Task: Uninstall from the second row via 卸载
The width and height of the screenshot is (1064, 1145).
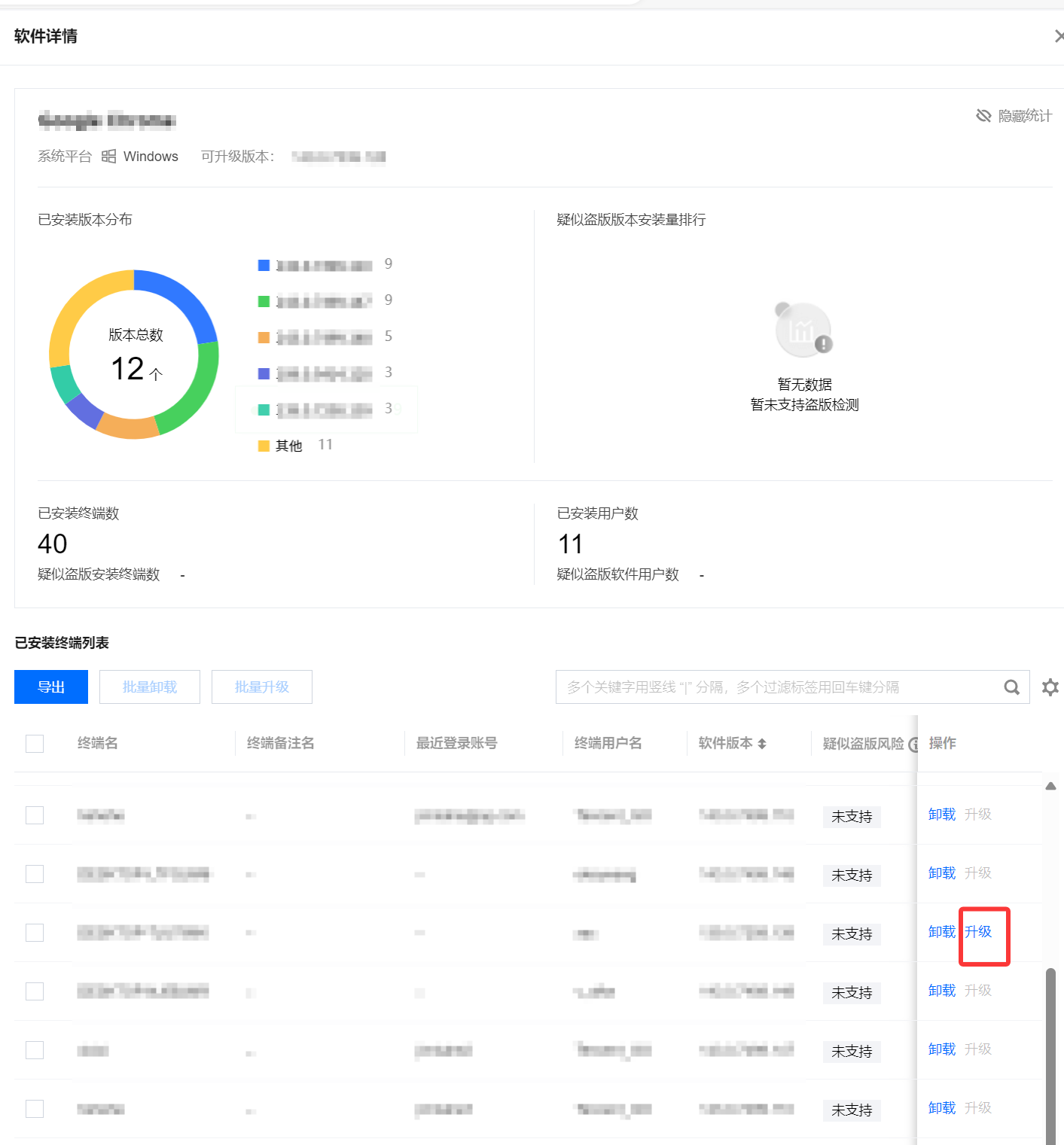Action: tap(942, 873)
